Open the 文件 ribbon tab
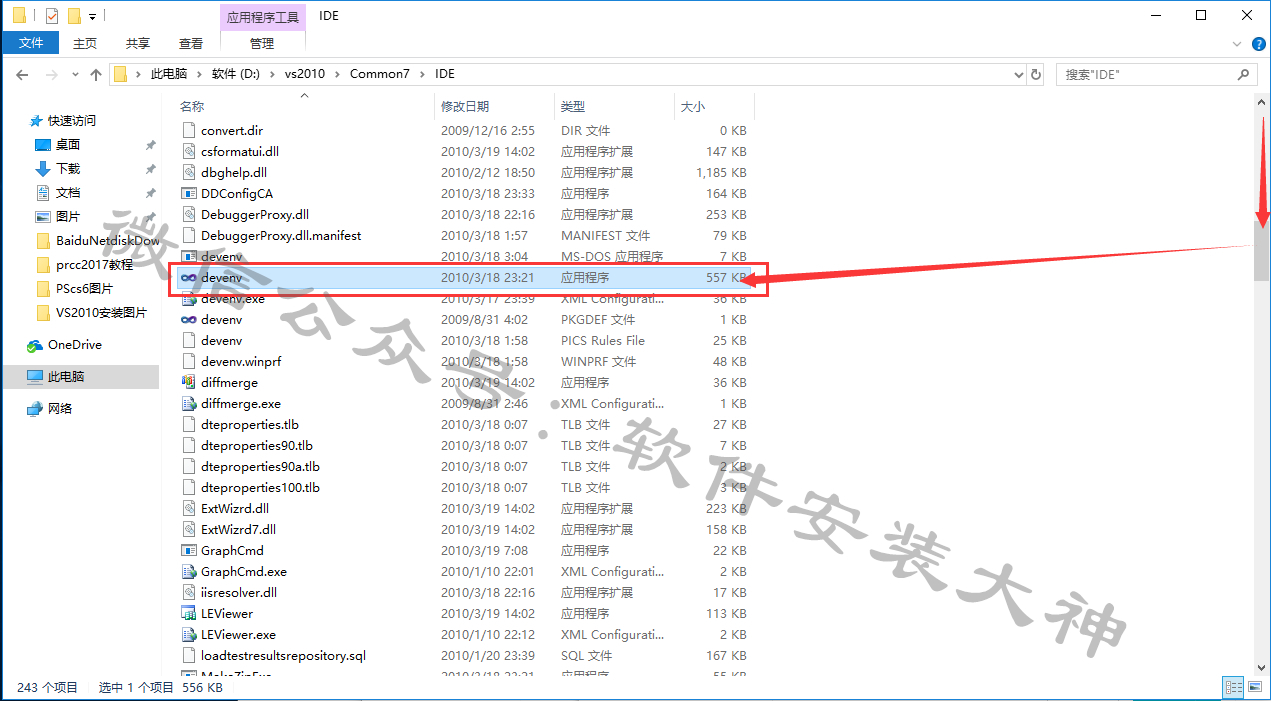Image resolution: width=1271 pixels, height=701 pixels. pos(31,43)
